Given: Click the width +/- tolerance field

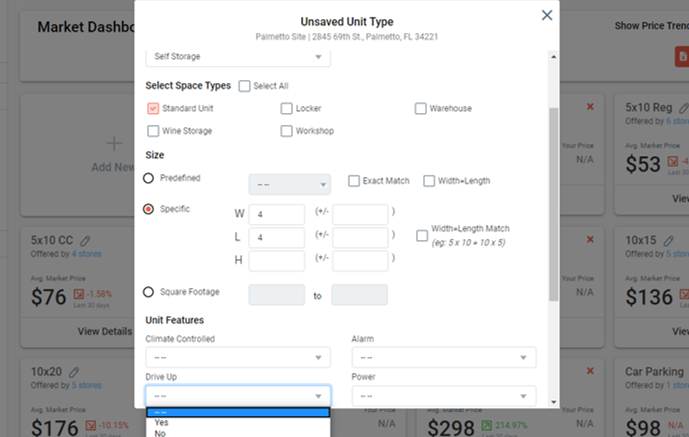Looking at the screenshot, I should (360, 214).
